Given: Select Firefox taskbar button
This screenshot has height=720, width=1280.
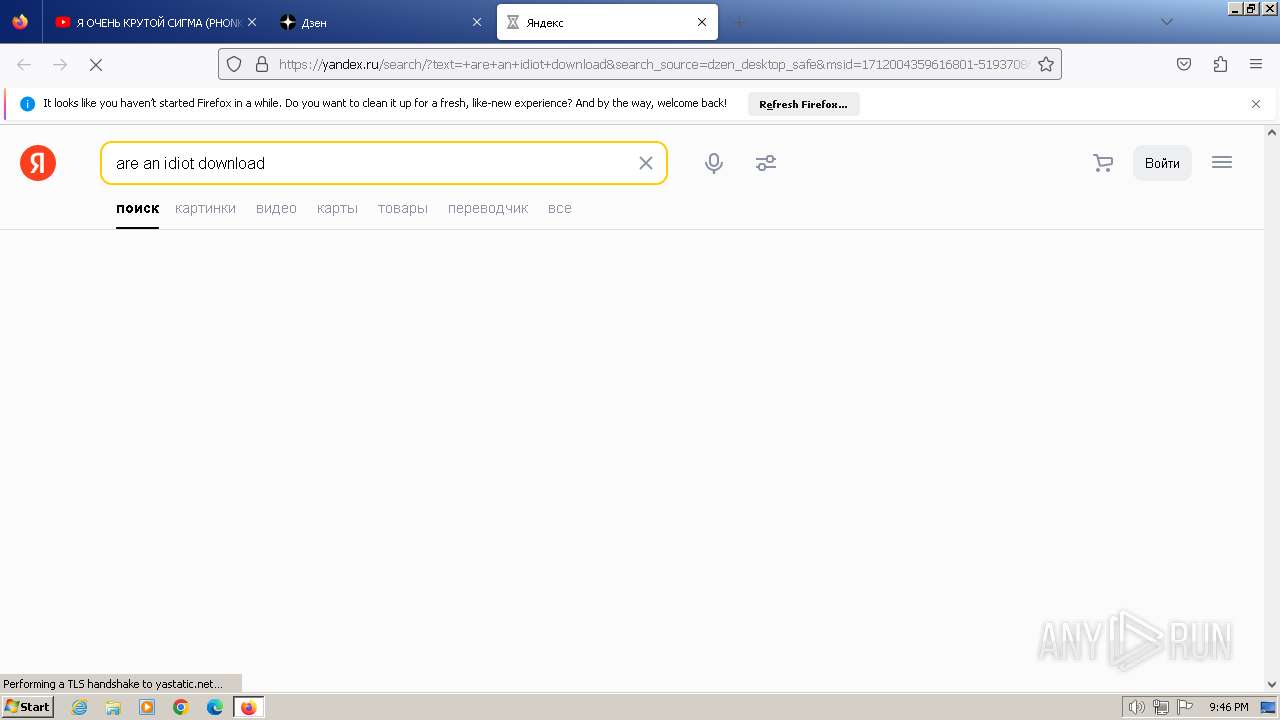Looking at the screenshot, I should click(x=249, y=707).
